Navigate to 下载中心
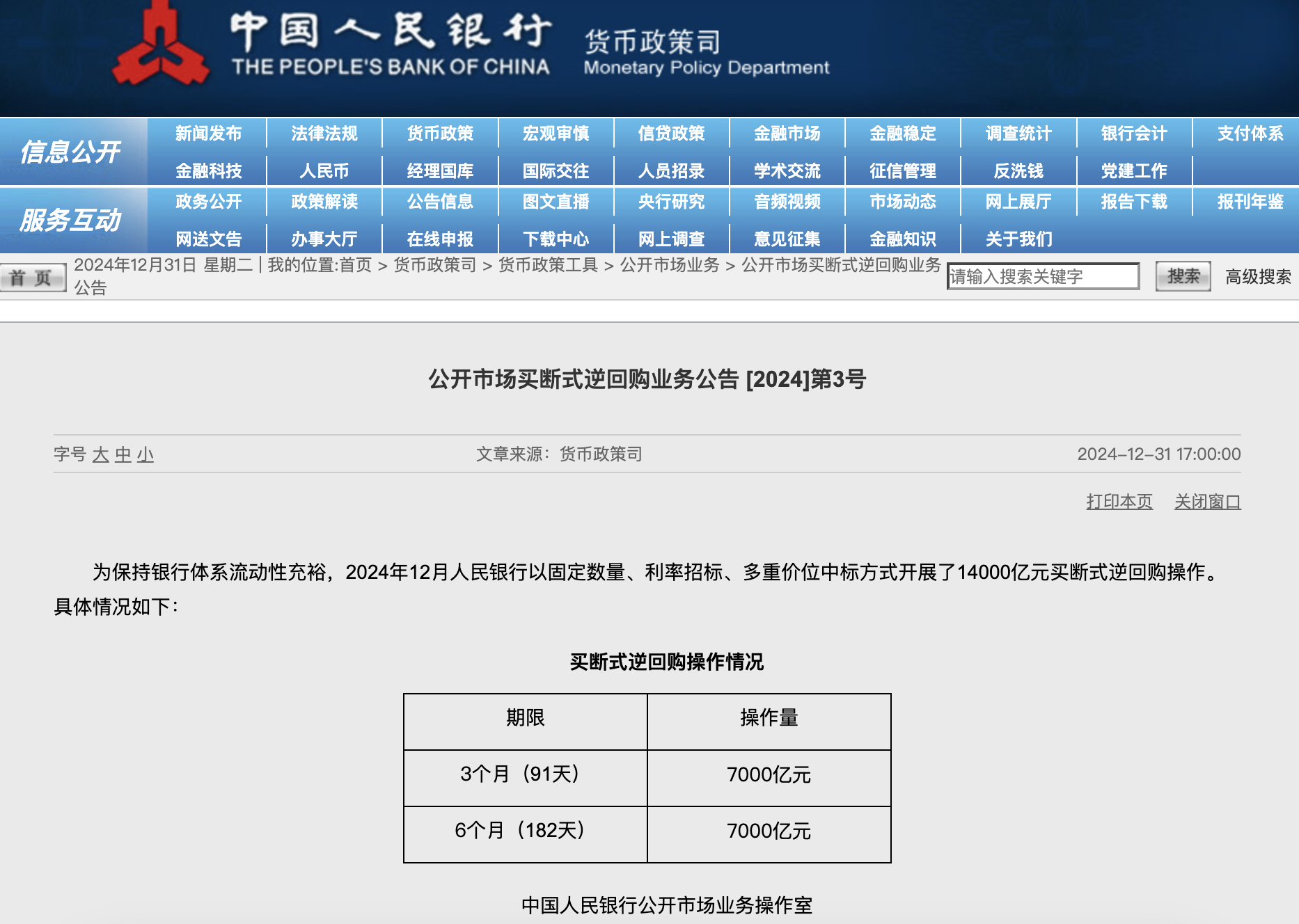Screen dimensions: 1299x924 556,239
